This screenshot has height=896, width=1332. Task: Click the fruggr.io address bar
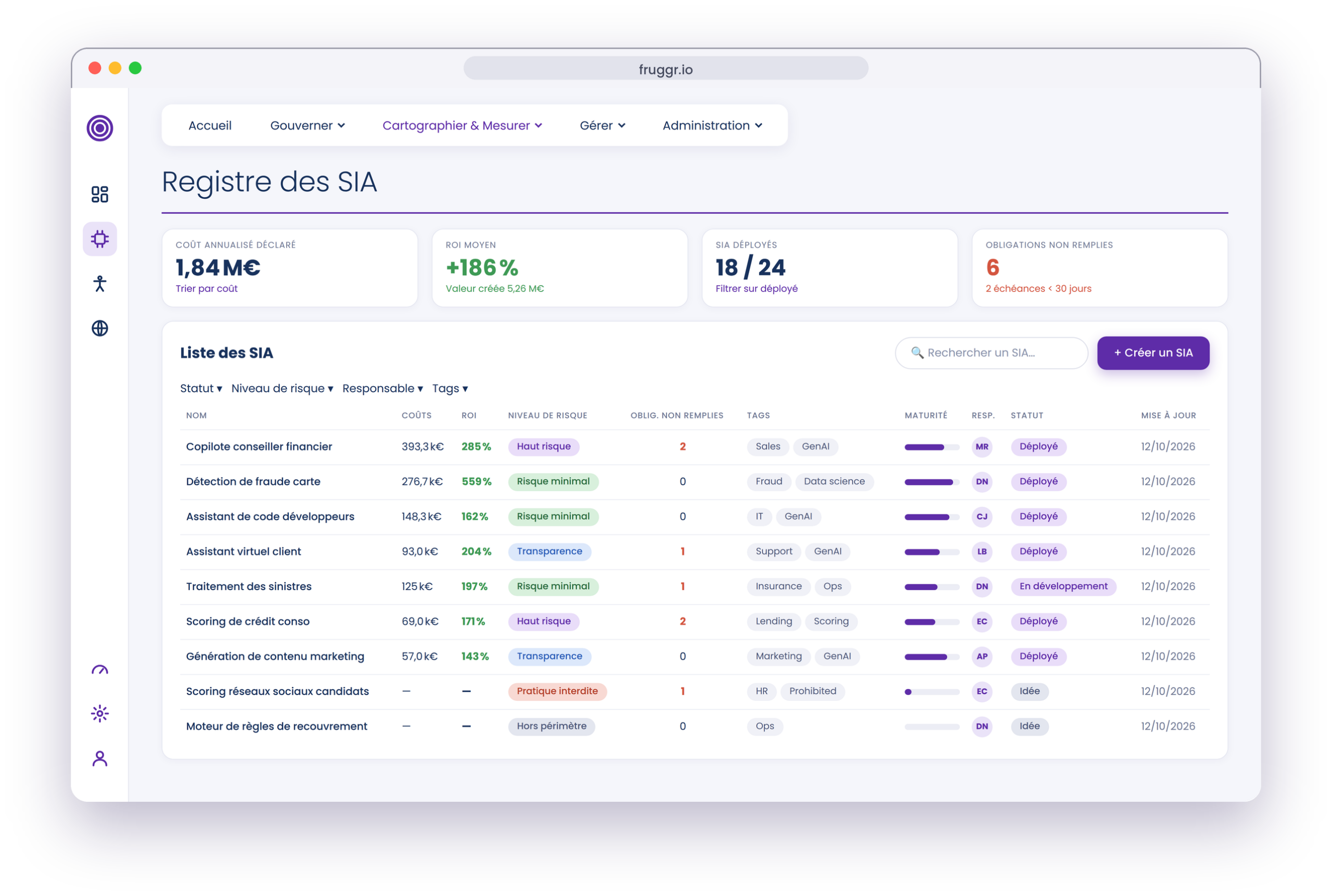pyautogui.click(x=665, y=69)
